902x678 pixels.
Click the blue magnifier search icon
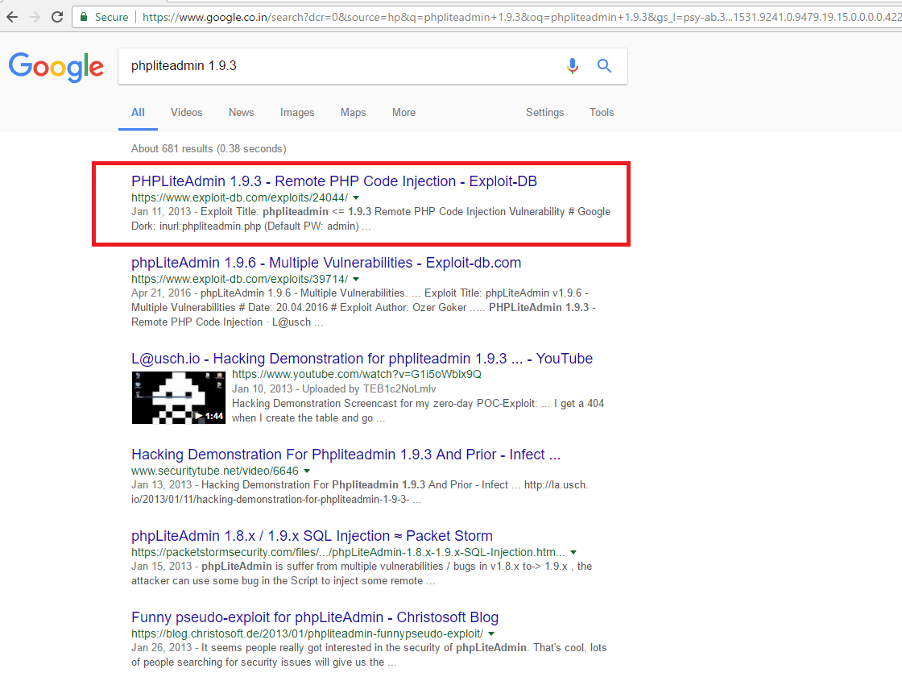(604, 66)
